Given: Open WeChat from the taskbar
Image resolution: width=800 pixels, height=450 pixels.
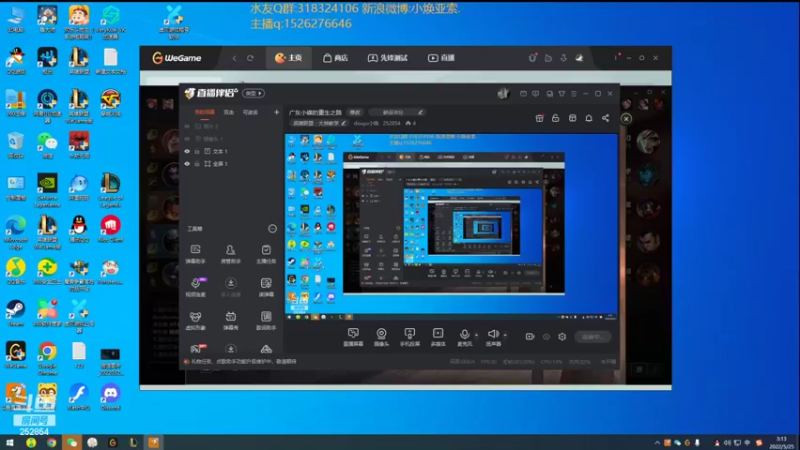Looking at the screenshot, I should click(71, 442).
